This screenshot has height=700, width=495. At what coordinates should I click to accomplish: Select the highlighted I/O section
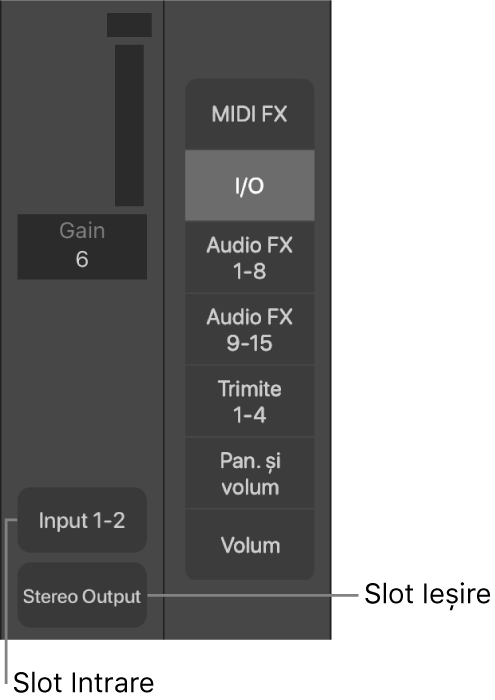coord(250,186)
